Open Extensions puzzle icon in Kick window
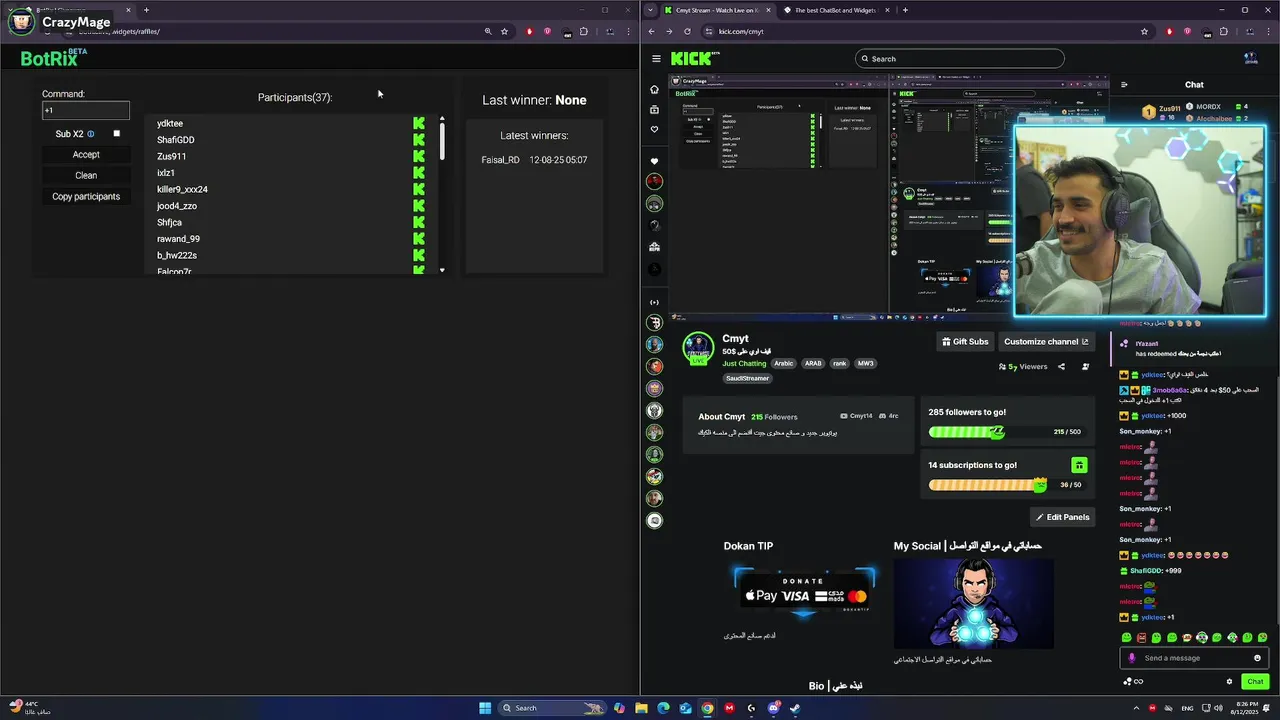This screenshot has width=1280, height=720. coord(1223,31)
